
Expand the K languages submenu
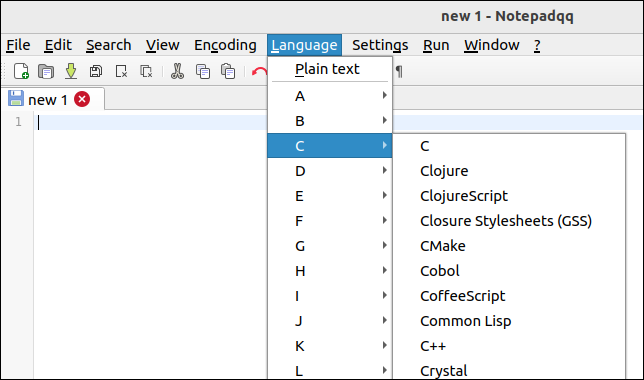pyautogui.click(x=330, y=346)
